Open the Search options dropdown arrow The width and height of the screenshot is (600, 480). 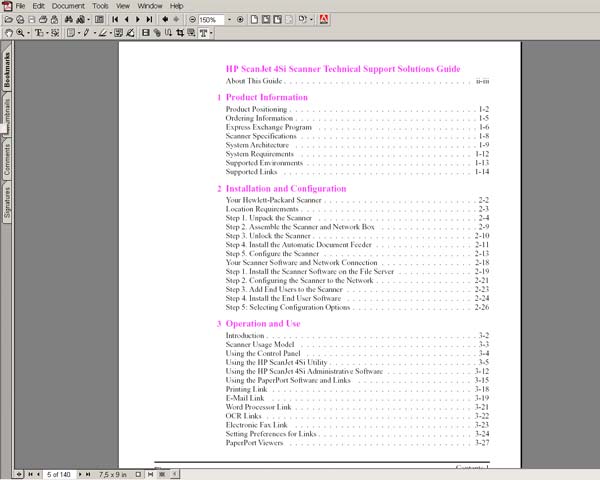click(x=89, y=20)
